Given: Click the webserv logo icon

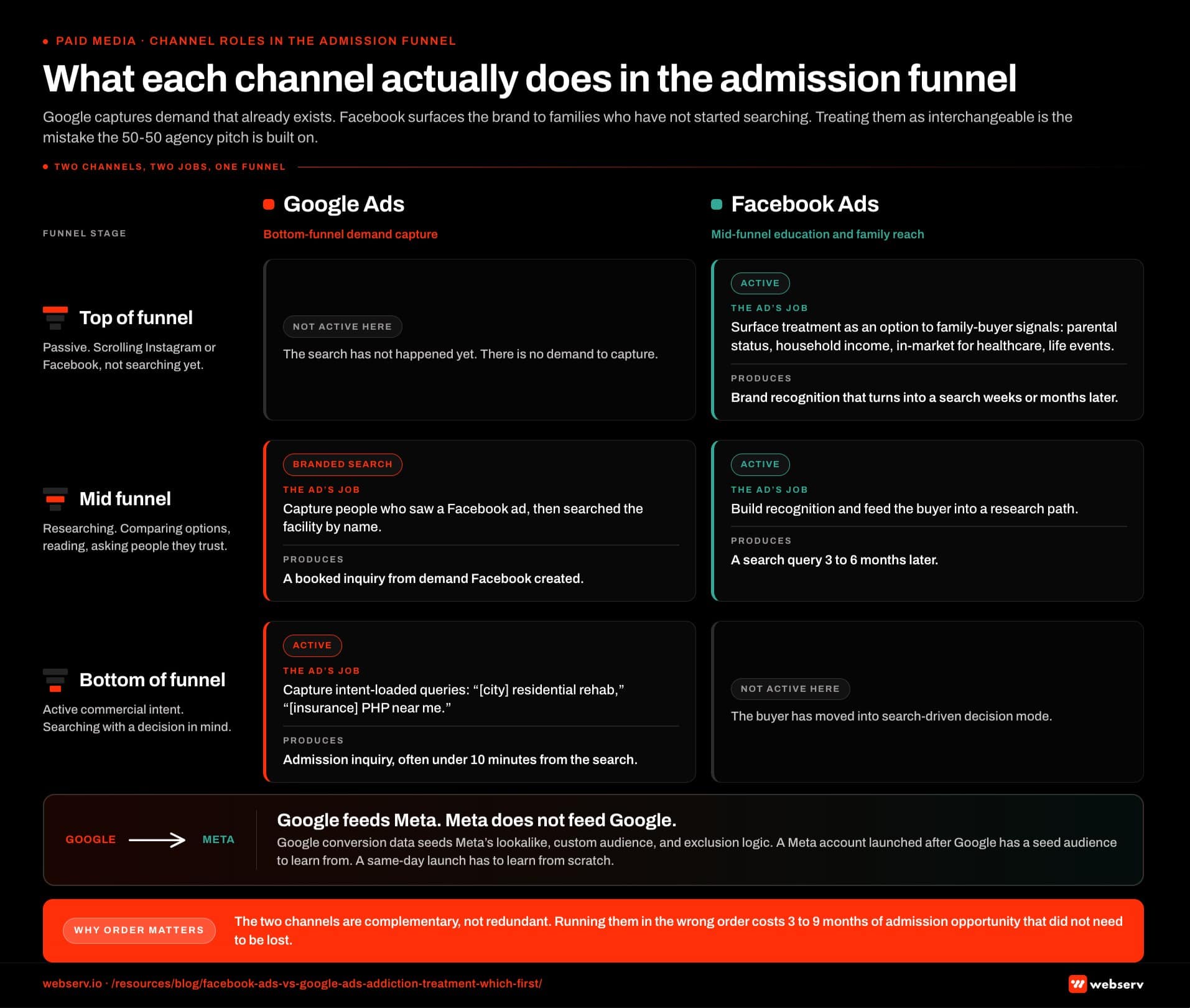Looking at the screenshot, I should [x=1077, y=984].
